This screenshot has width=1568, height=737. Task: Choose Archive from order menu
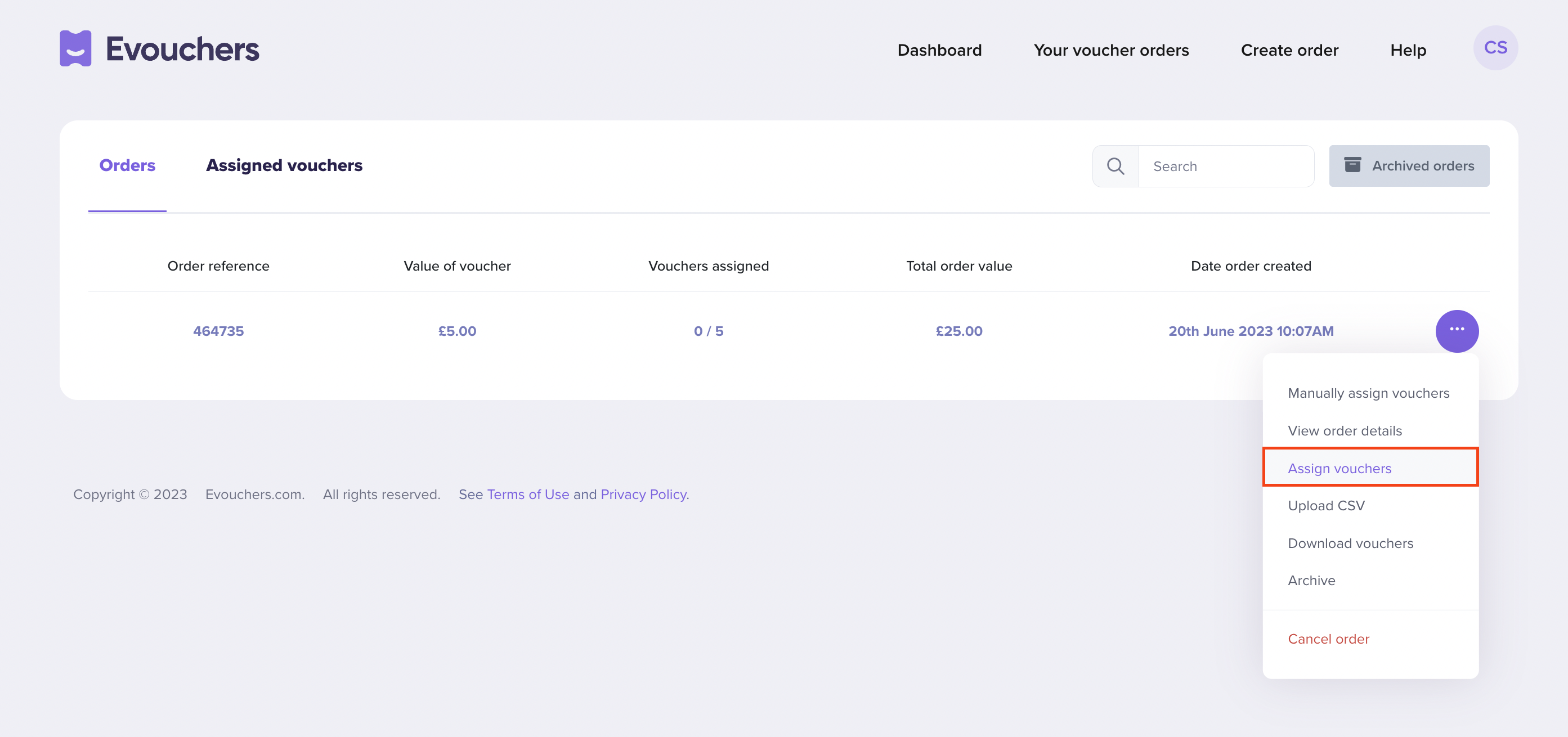[1311, 581]
